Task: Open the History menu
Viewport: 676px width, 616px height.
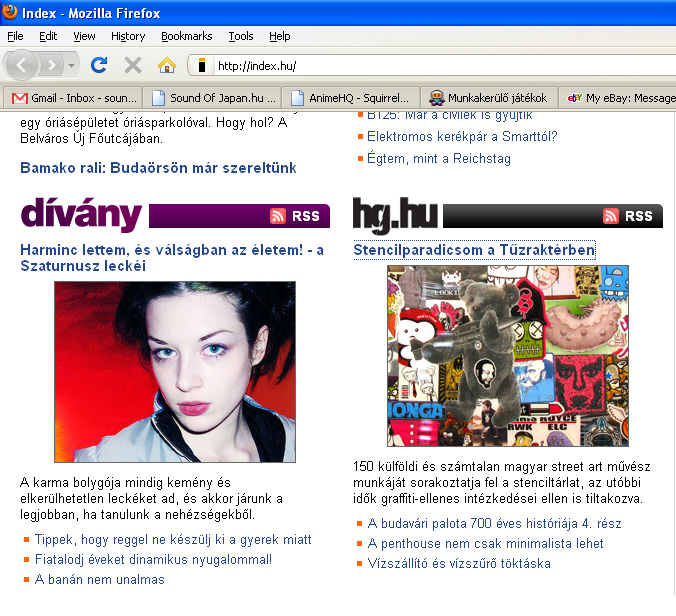Action: pyautogui.click(x=128, y=36)
